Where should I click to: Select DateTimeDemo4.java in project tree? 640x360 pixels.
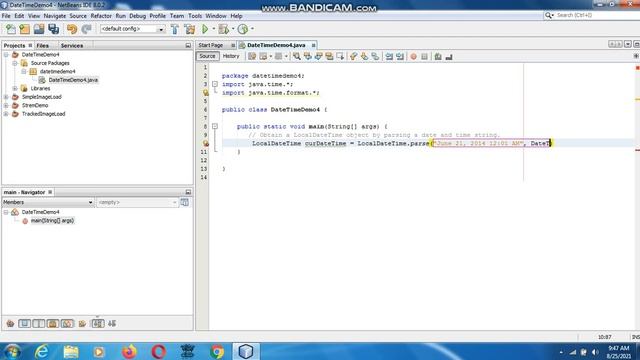pyautogui.click(x=73, y=80)
